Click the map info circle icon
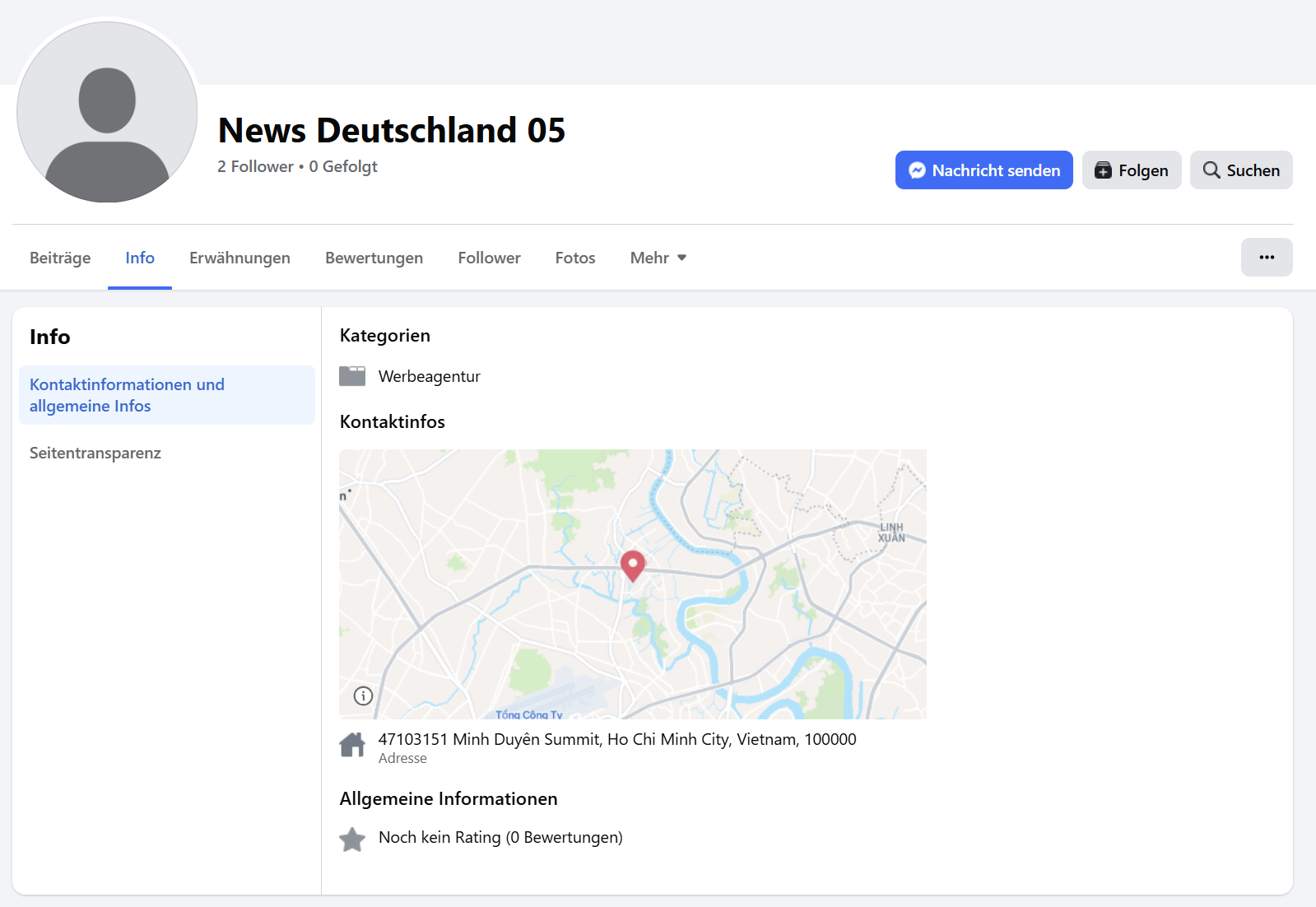The width and height of the screenshot is (1316, 907). (x=363, y=695)
